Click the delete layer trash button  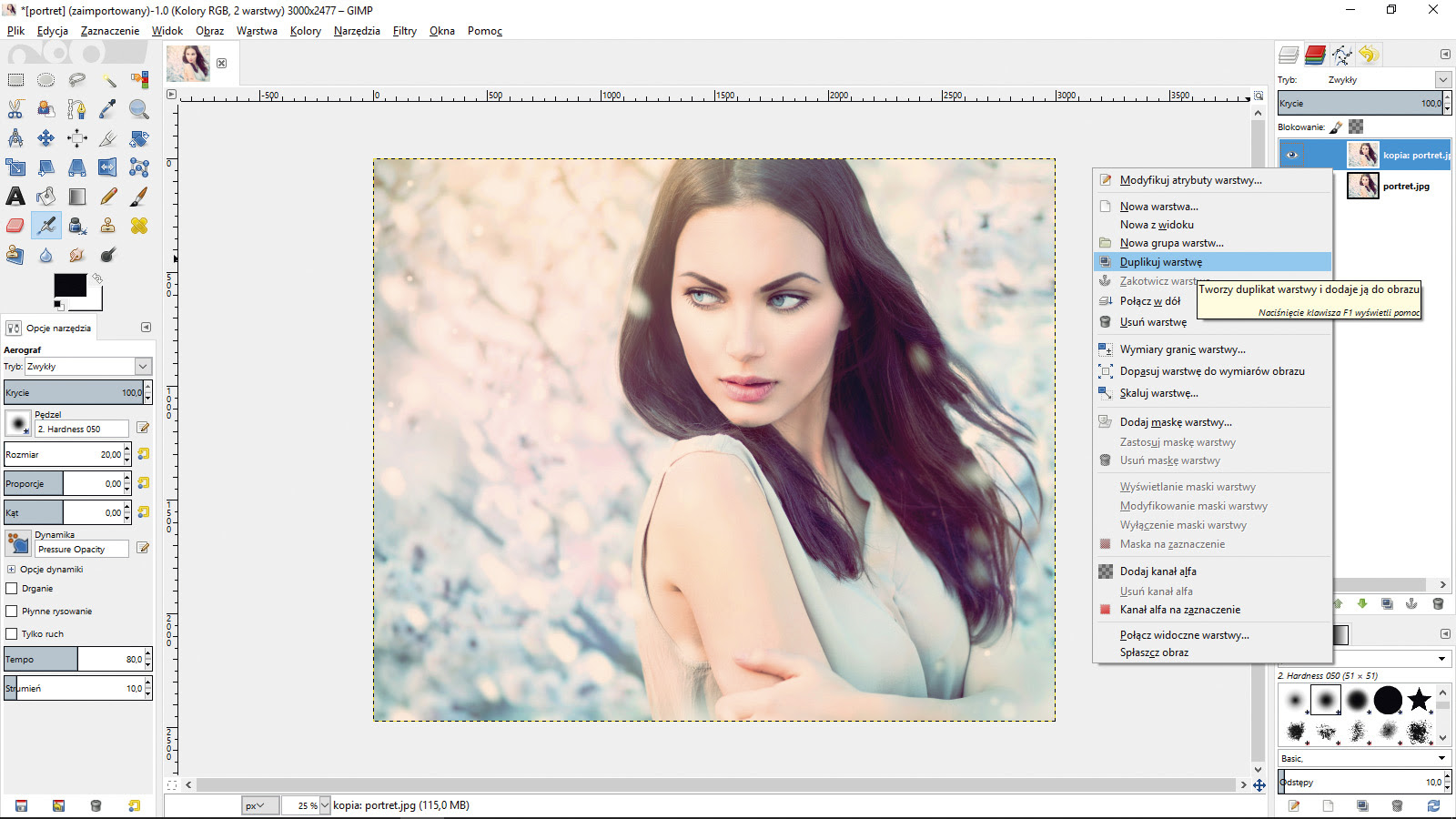click(x=1438, y=603)
